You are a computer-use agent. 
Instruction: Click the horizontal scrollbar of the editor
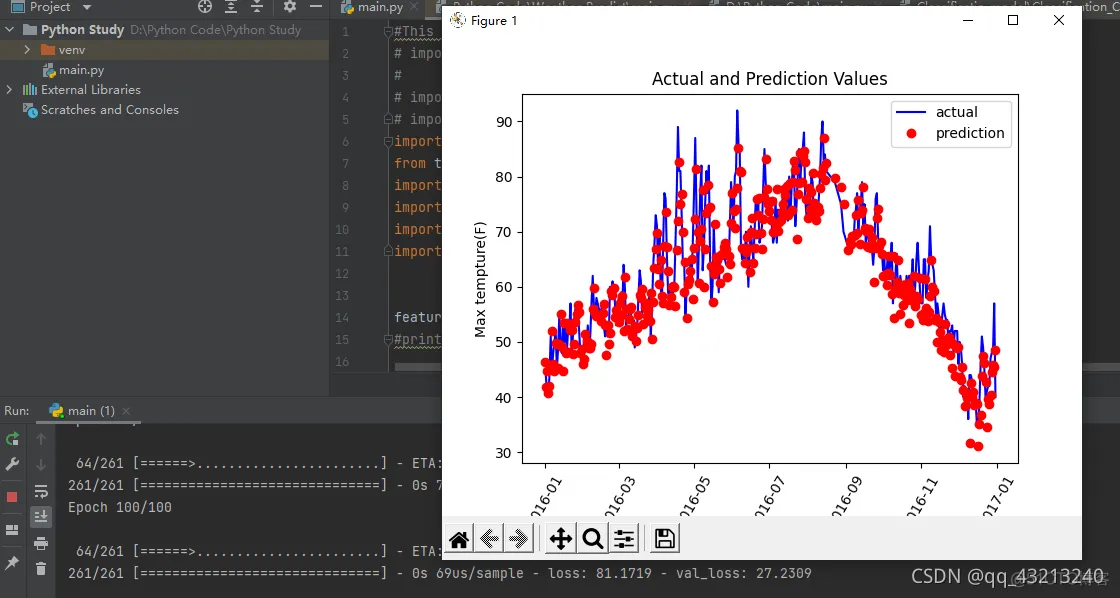[x=418, y=367]
